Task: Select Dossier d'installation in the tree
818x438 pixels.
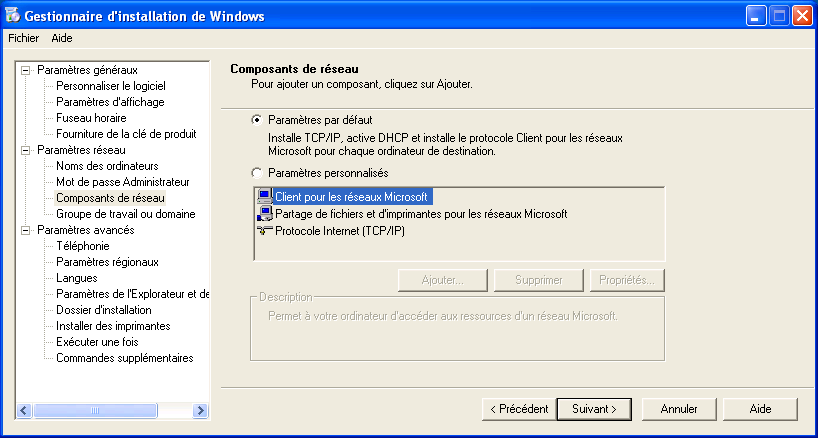Action: pyautogui.click(x=104, y=310)
